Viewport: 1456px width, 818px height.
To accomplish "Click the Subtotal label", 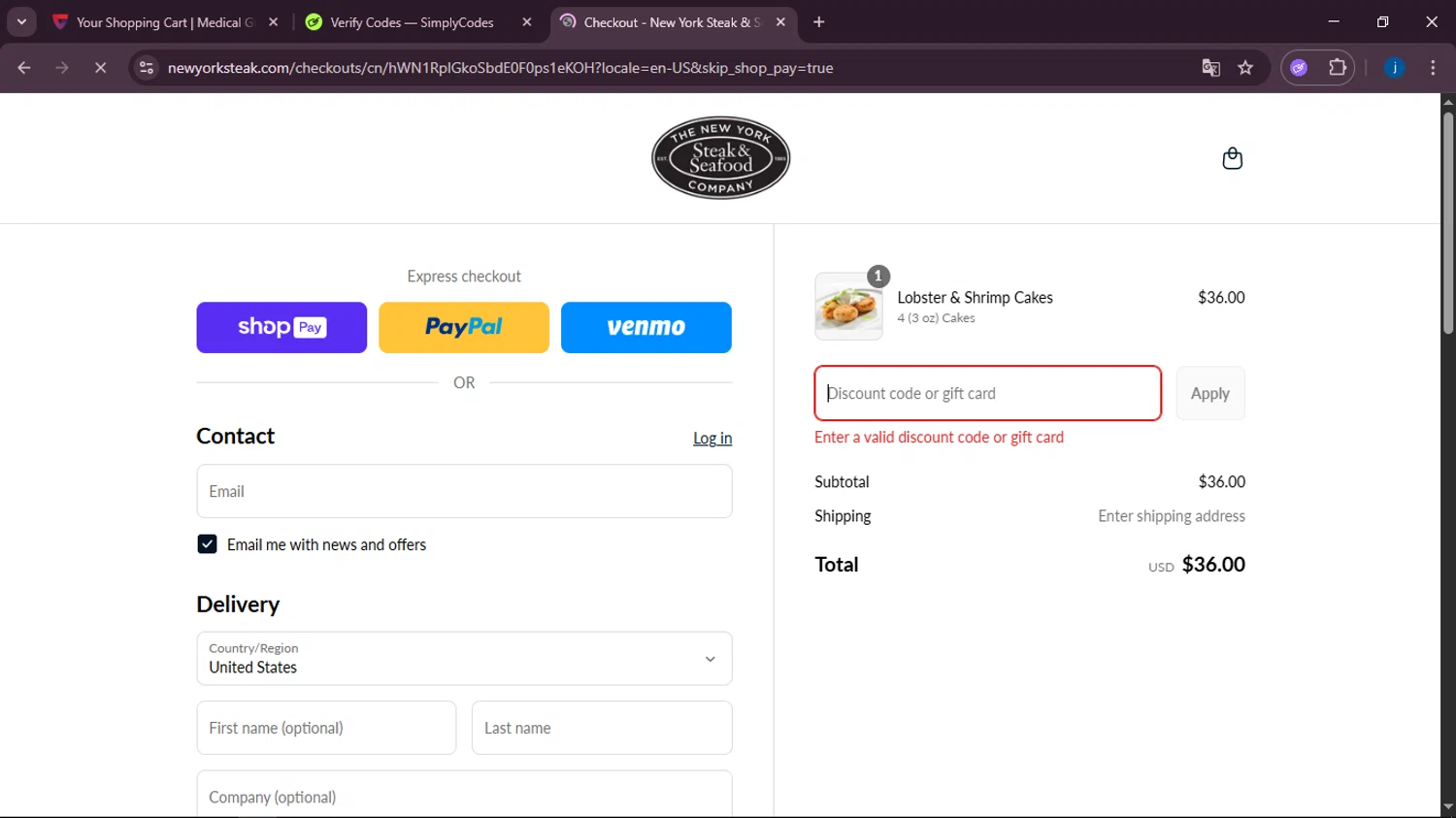I will pos(842,482).
